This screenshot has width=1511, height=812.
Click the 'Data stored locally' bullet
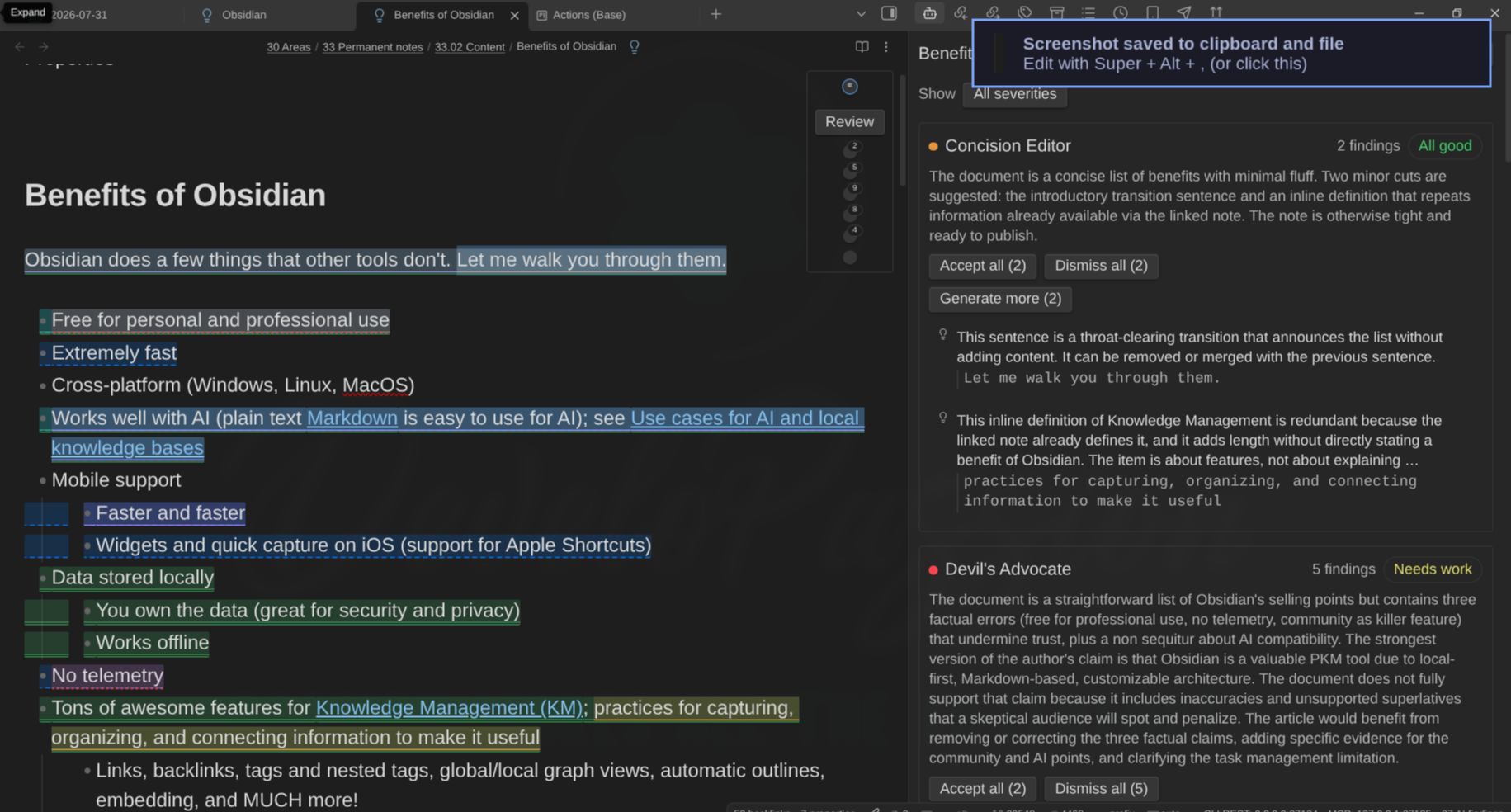click(132, 578)
